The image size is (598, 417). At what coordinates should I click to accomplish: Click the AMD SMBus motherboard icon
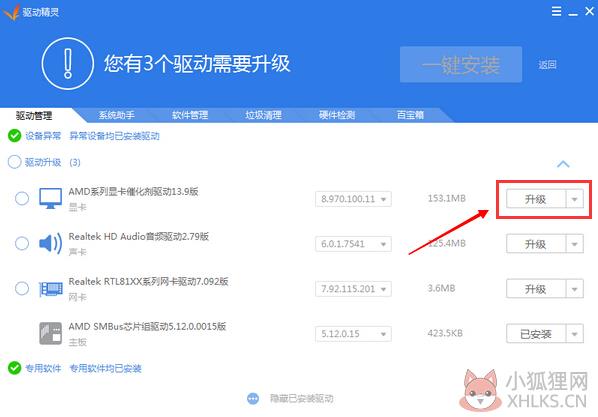point(50,333)
